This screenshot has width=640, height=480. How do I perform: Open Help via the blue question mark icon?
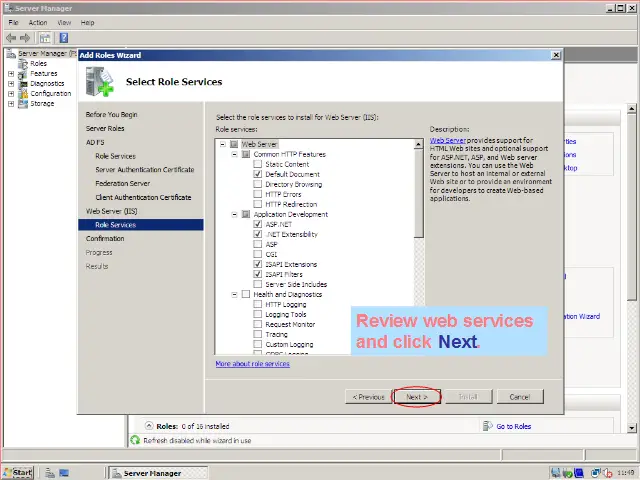pyautogui.click(x=64, y=38)
